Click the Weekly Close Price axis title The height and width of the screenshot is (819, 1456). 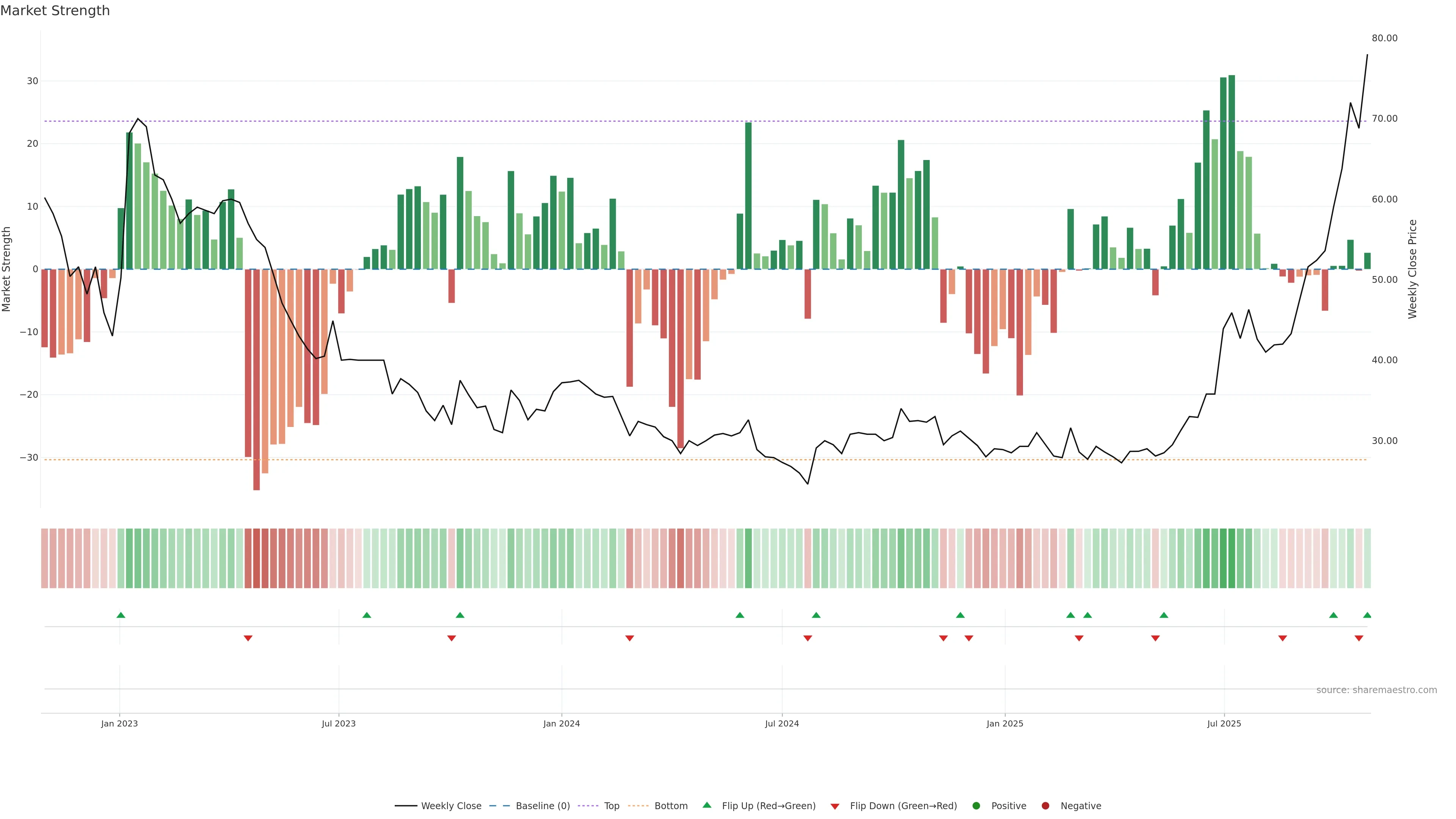click(1412, 269)
